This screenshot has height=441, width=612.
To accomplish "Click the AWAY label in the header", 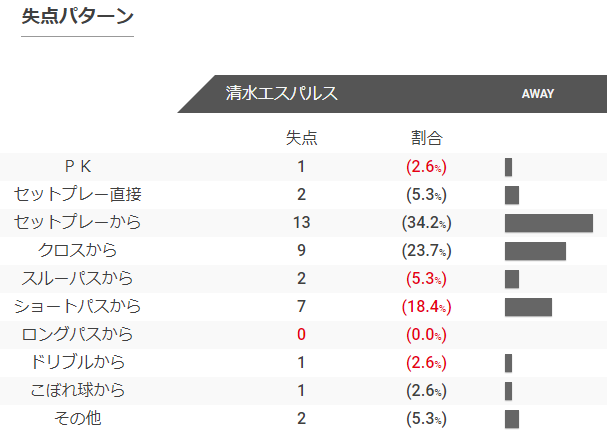I will pos(538,94).
